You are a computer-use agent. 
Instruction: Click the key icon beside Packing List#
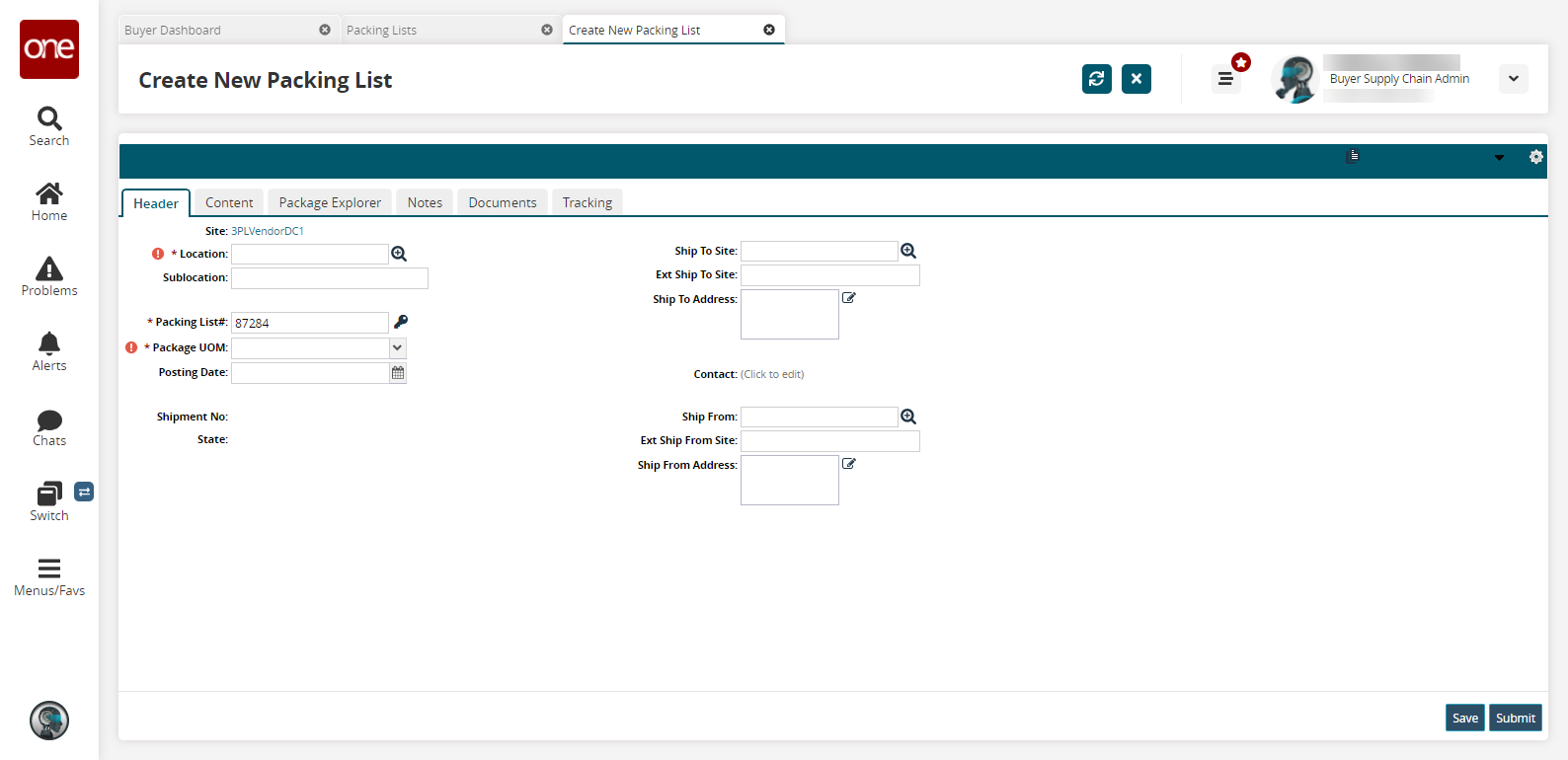click(x=401, y=322)
